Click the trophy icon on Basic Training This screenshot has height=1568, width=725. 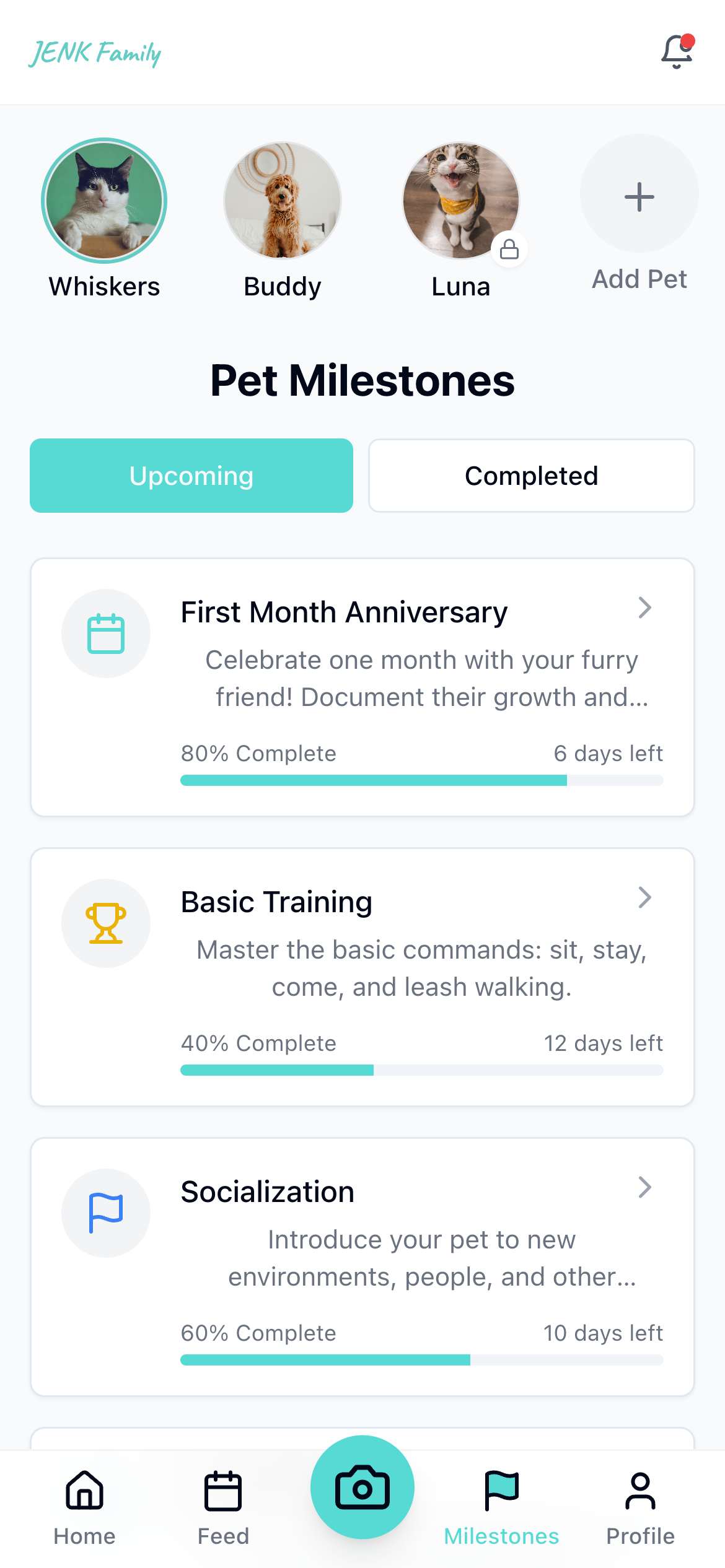[x=106, y=923]
